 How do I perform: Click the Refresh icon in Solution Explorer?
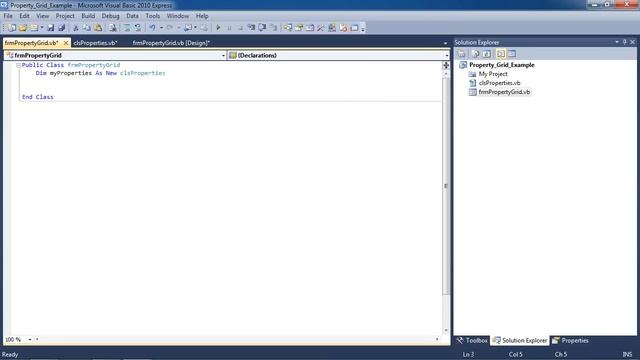pyautogui.click(x=487, y=54)
